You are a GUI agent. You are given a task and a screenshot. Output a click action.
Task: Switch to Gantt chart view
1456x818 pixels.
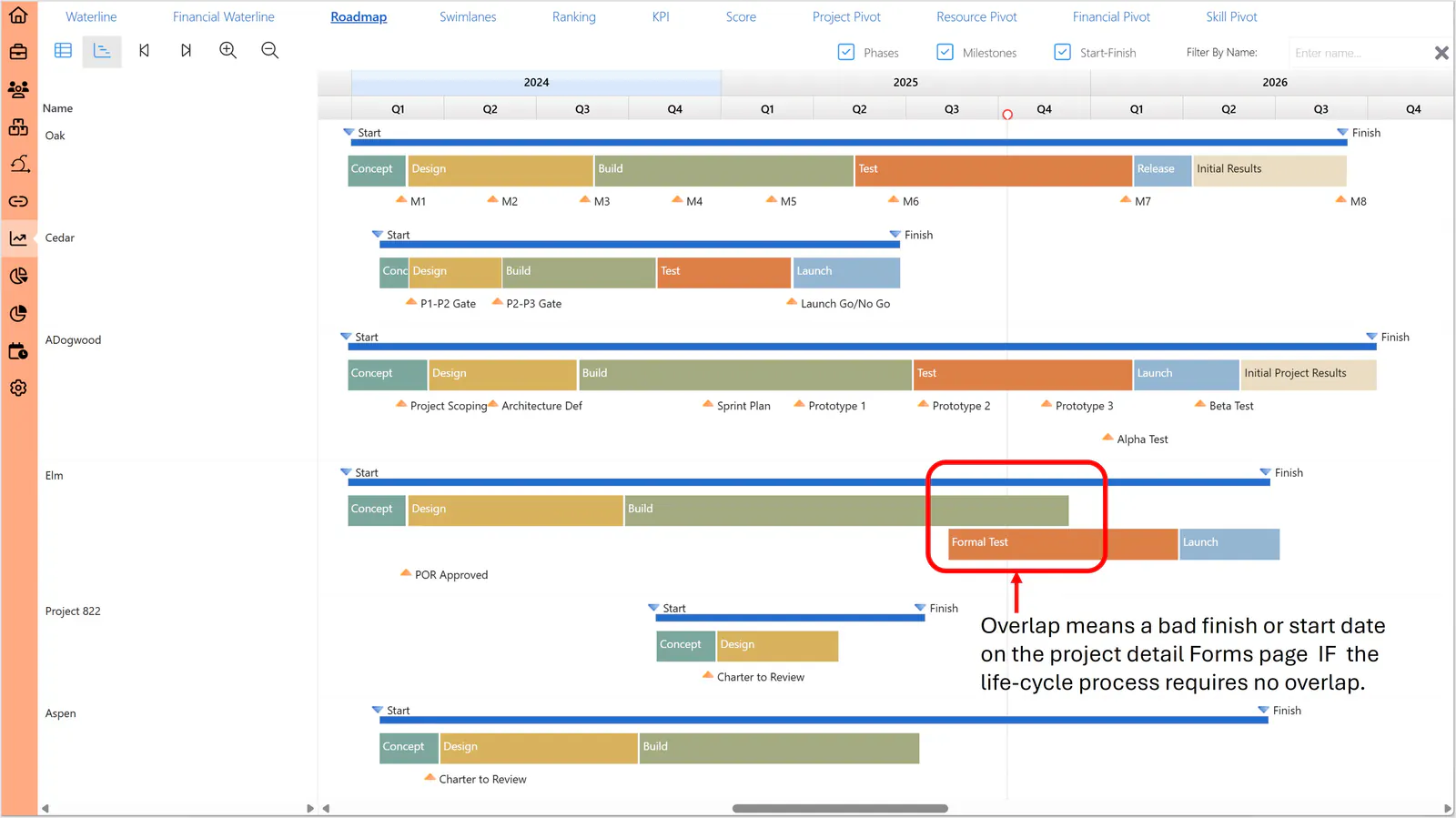[102, 51]
